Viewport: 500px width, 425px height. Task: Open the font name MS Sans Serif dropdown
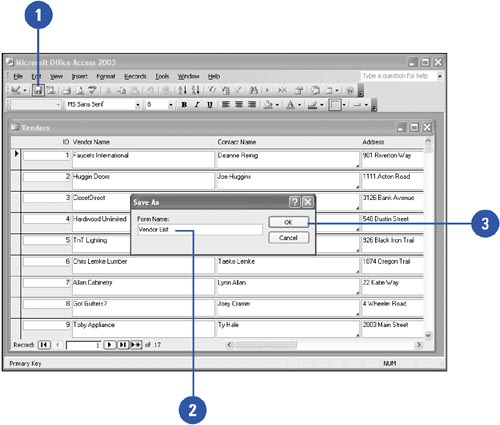point(138,105)
